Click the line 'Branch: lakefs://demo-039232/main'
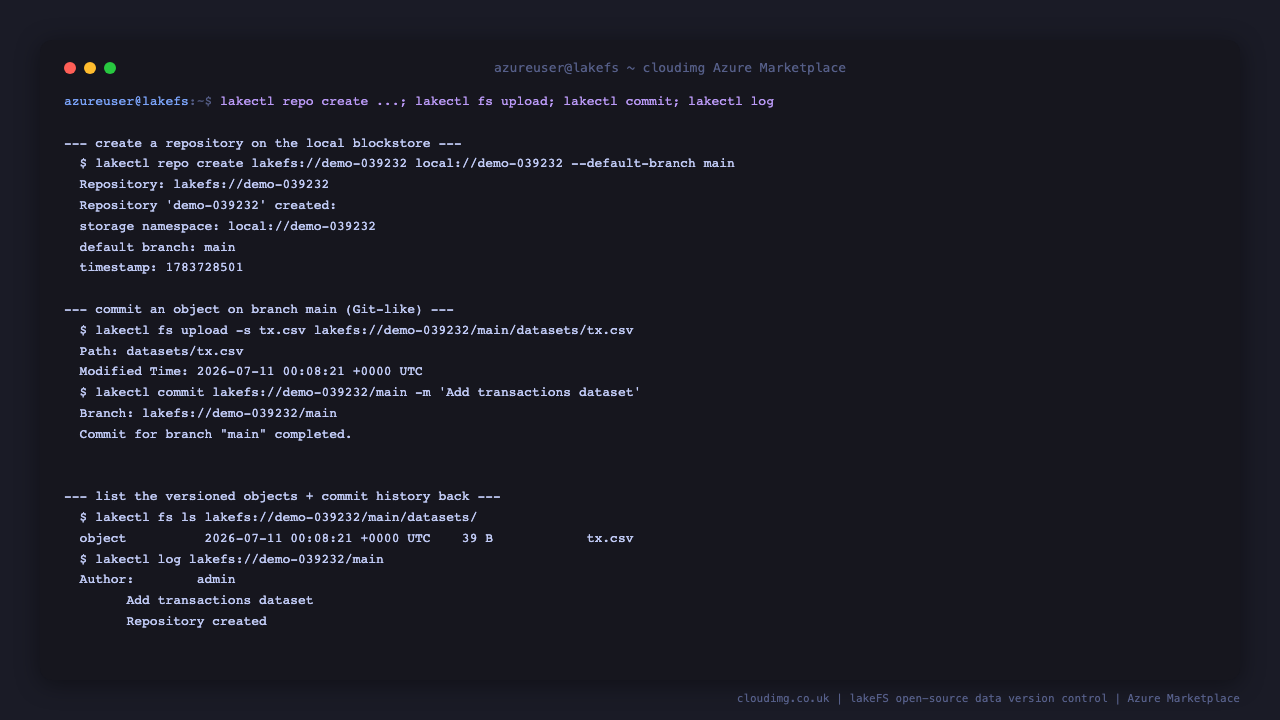This screenshot has width=1280, height=720. (x=208, y=413)
